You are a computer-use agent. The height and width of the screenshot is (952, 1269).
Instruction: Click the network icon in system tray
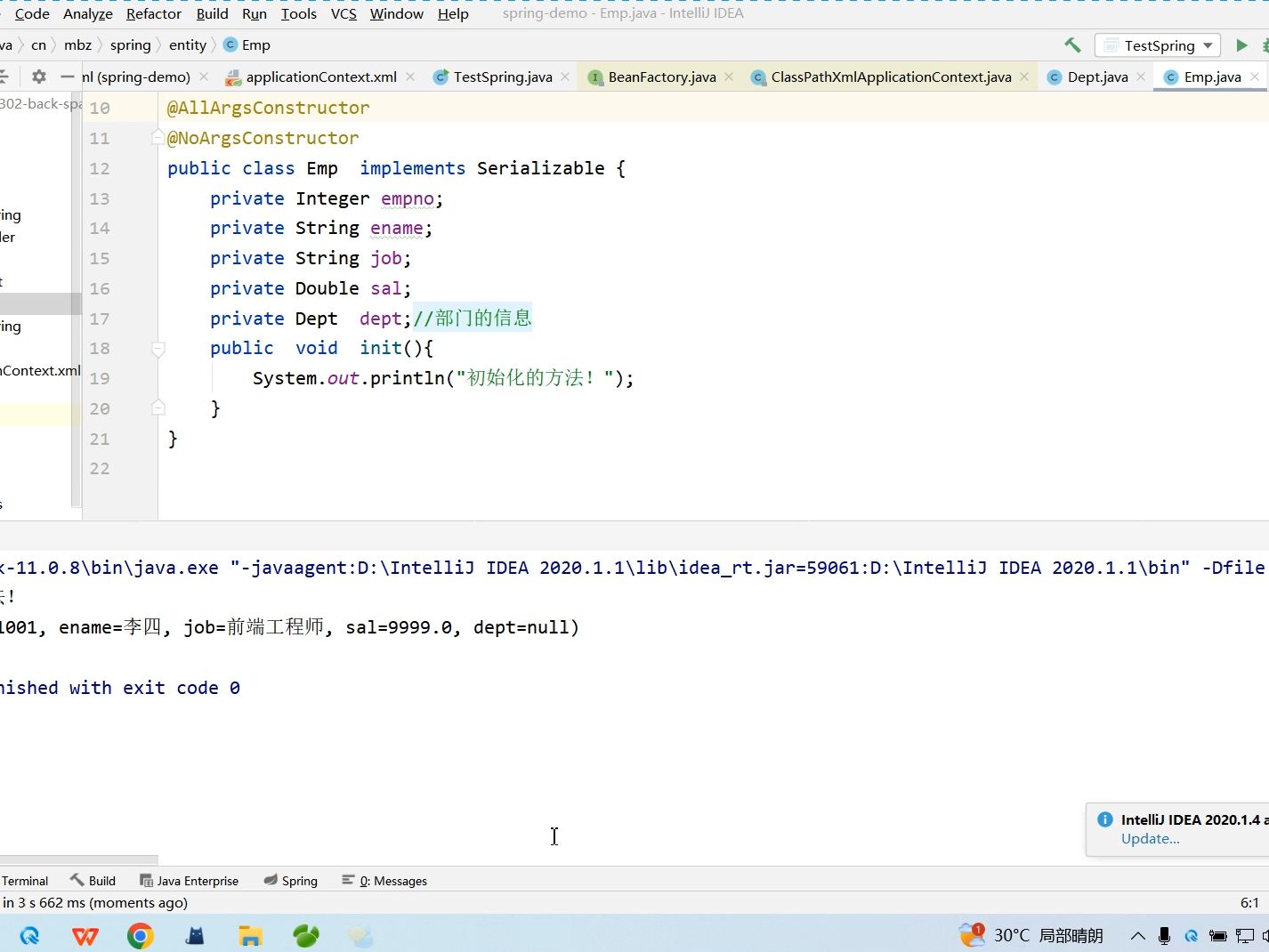coord(1244,935)
